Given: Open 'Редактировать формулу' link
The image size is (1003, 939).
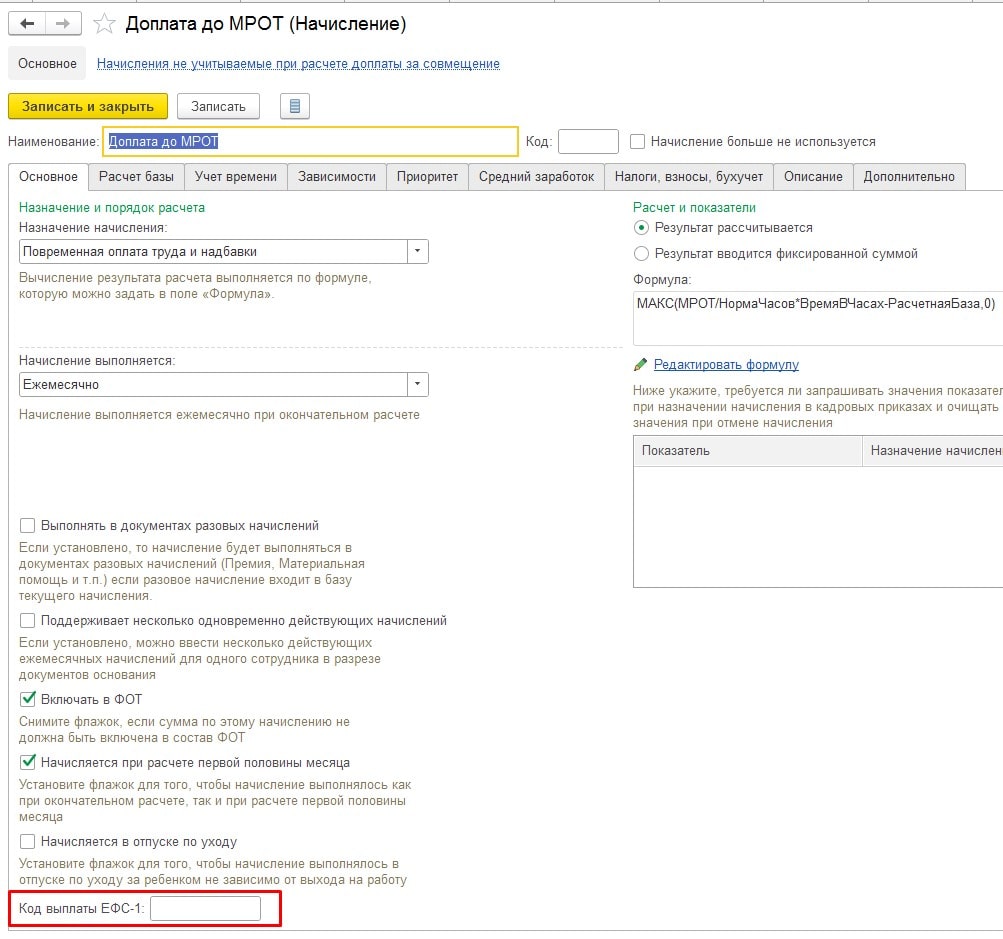Looking at the screenshot, I should [726, 365].
